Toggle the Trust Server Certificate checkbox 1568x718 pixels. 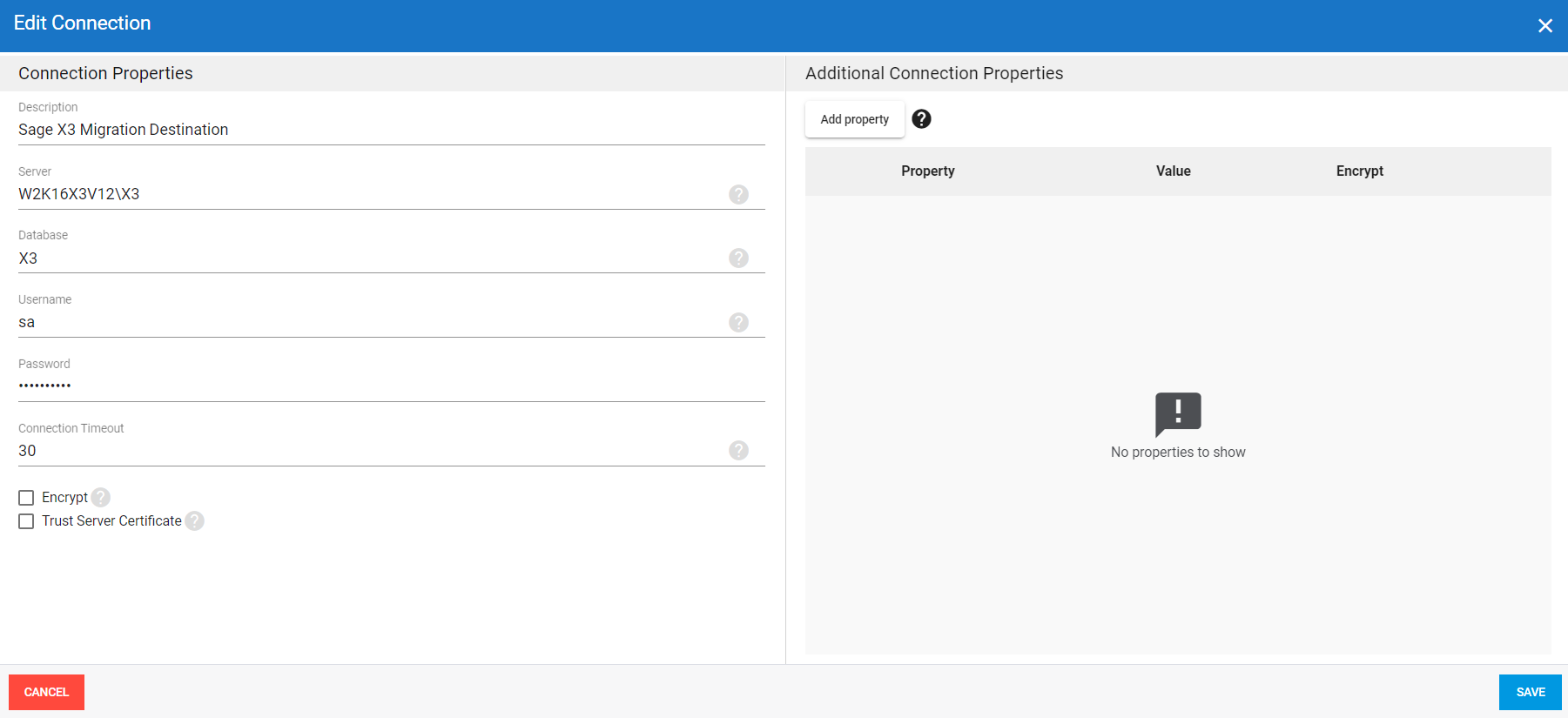[26, 521]
